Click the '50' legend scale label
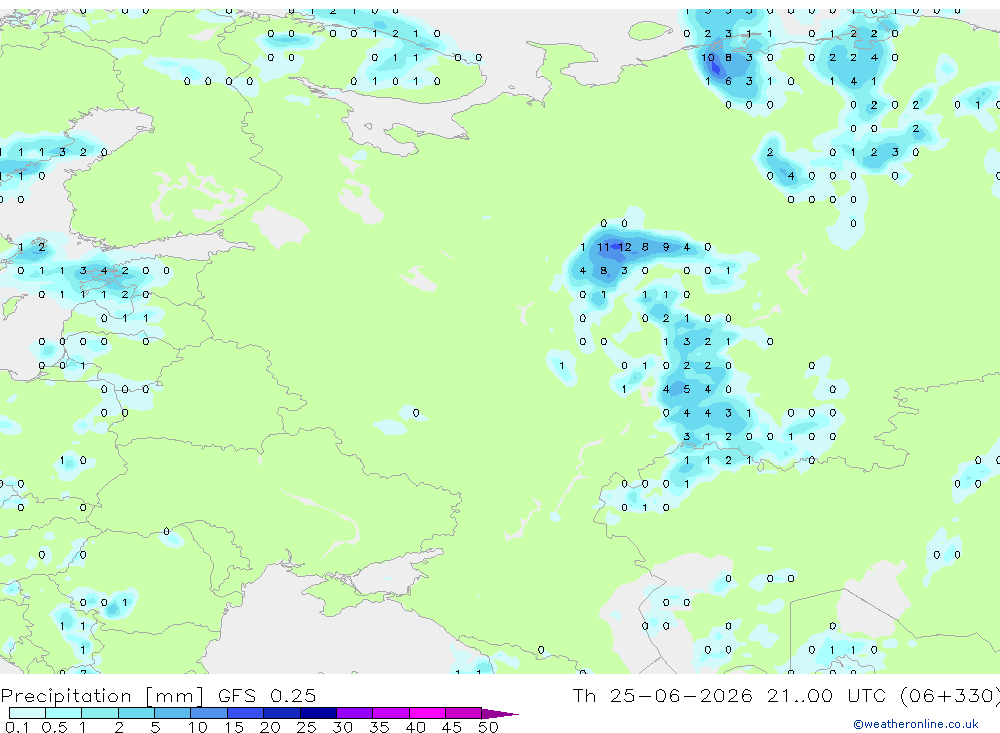This screenshot has height=733, width=1000. 488,727
